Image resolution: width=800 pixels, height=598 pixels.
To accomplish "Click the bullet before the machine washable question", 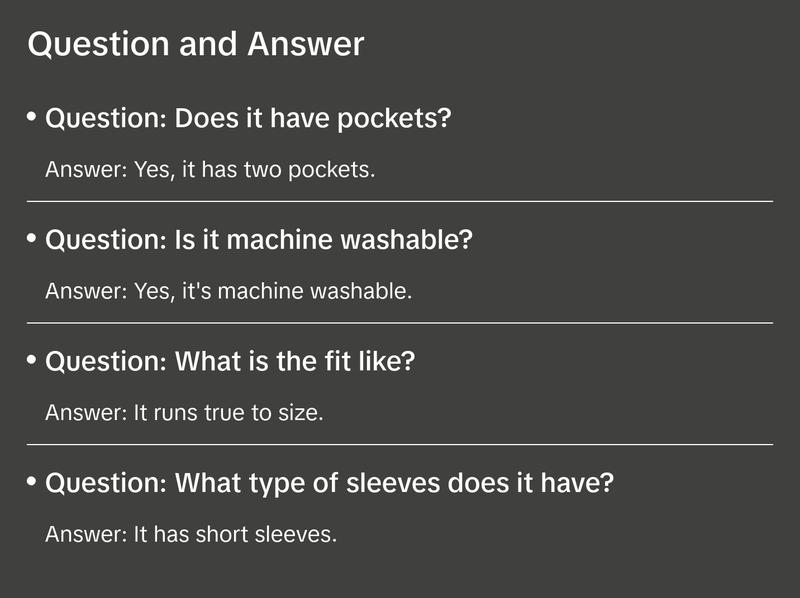I will point(32,239).
